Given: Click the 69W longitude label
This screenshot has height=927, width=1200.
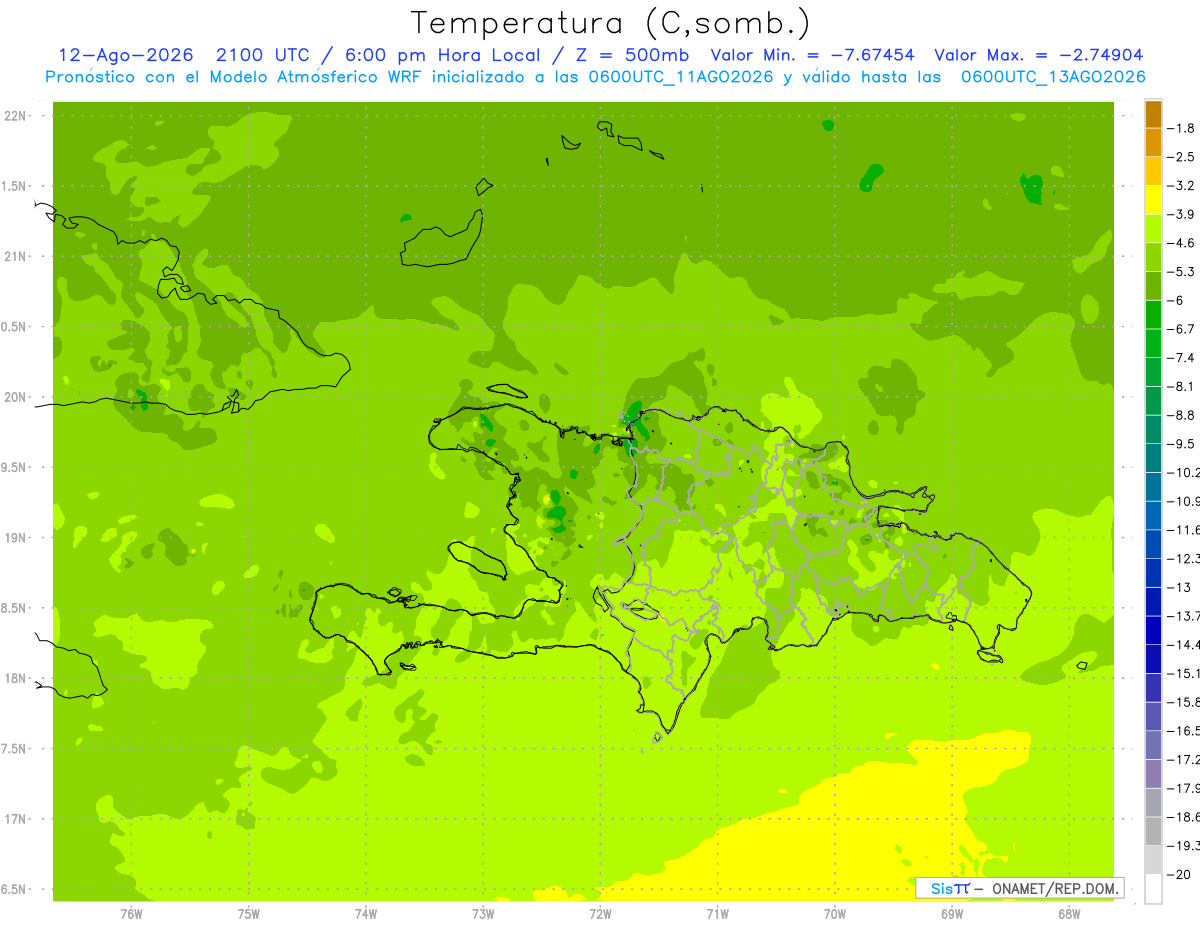Looking at the screenshot, I should [952, 913].
